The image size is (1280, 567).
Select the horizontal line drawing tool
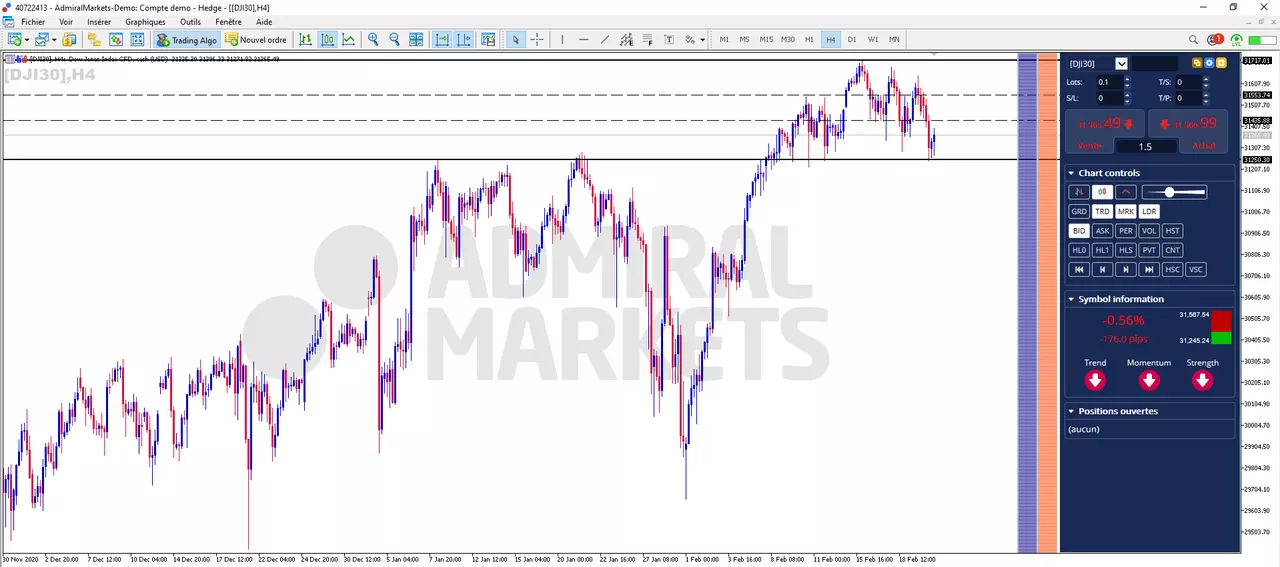pyautogui.click(x=584, y=40)
